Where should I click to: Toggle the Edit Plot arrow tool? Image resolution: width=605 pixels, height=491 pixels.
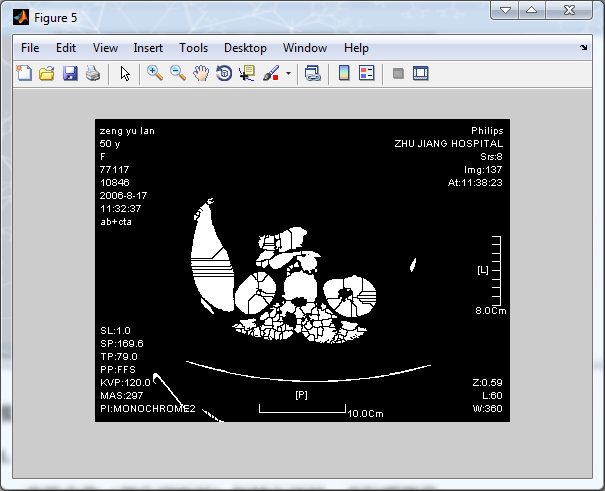(125, 73)
